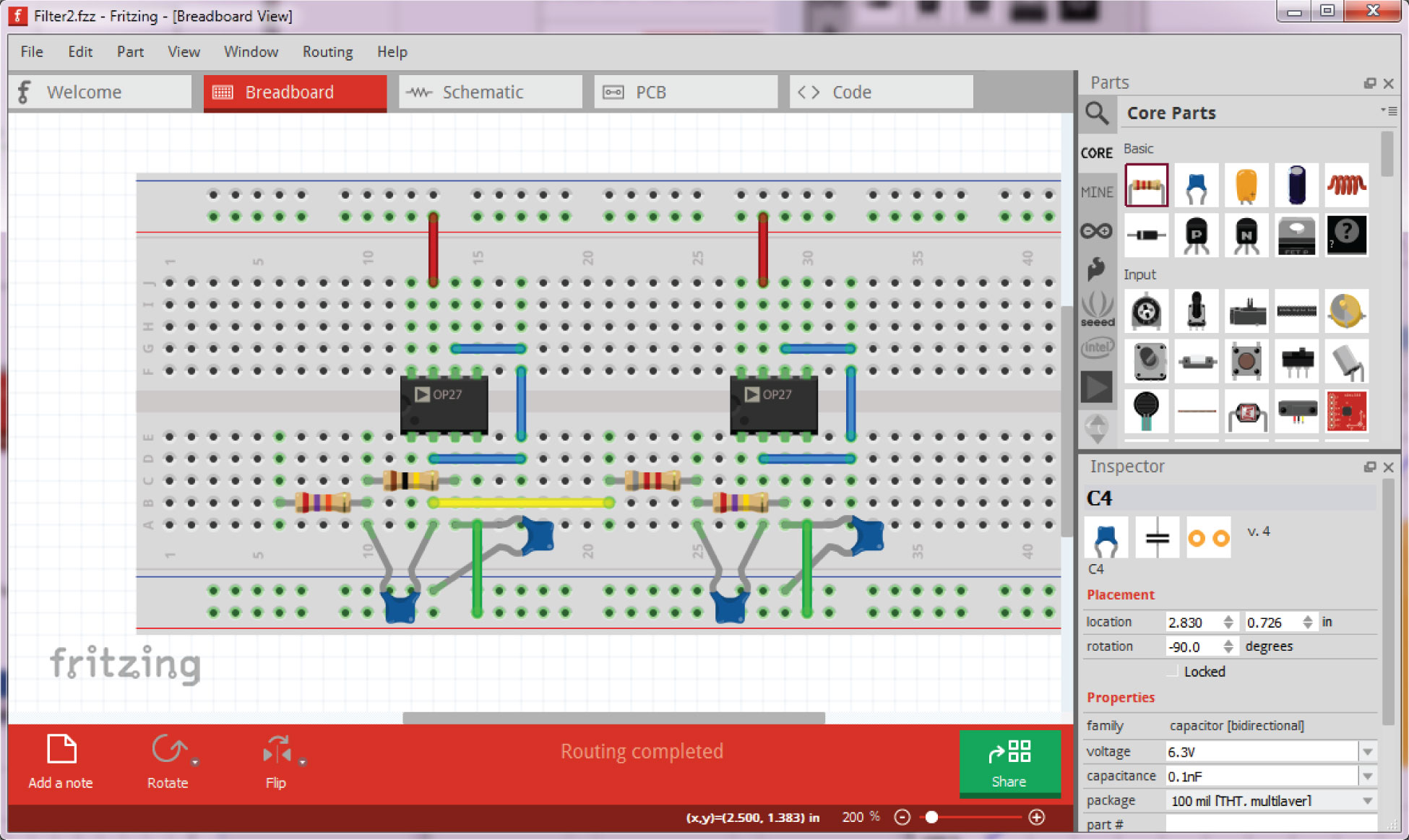Click the green Share button
The height and width of the screenshot is (840, 1409).
click(x=1010, y=763)
